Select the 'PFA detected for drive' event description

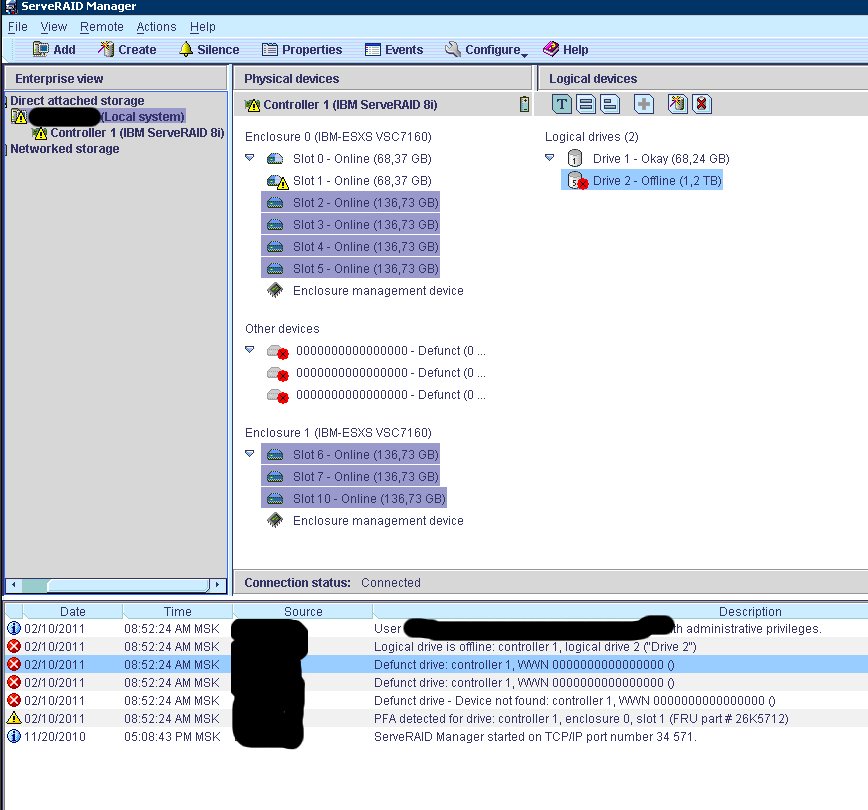coord(581,719)
